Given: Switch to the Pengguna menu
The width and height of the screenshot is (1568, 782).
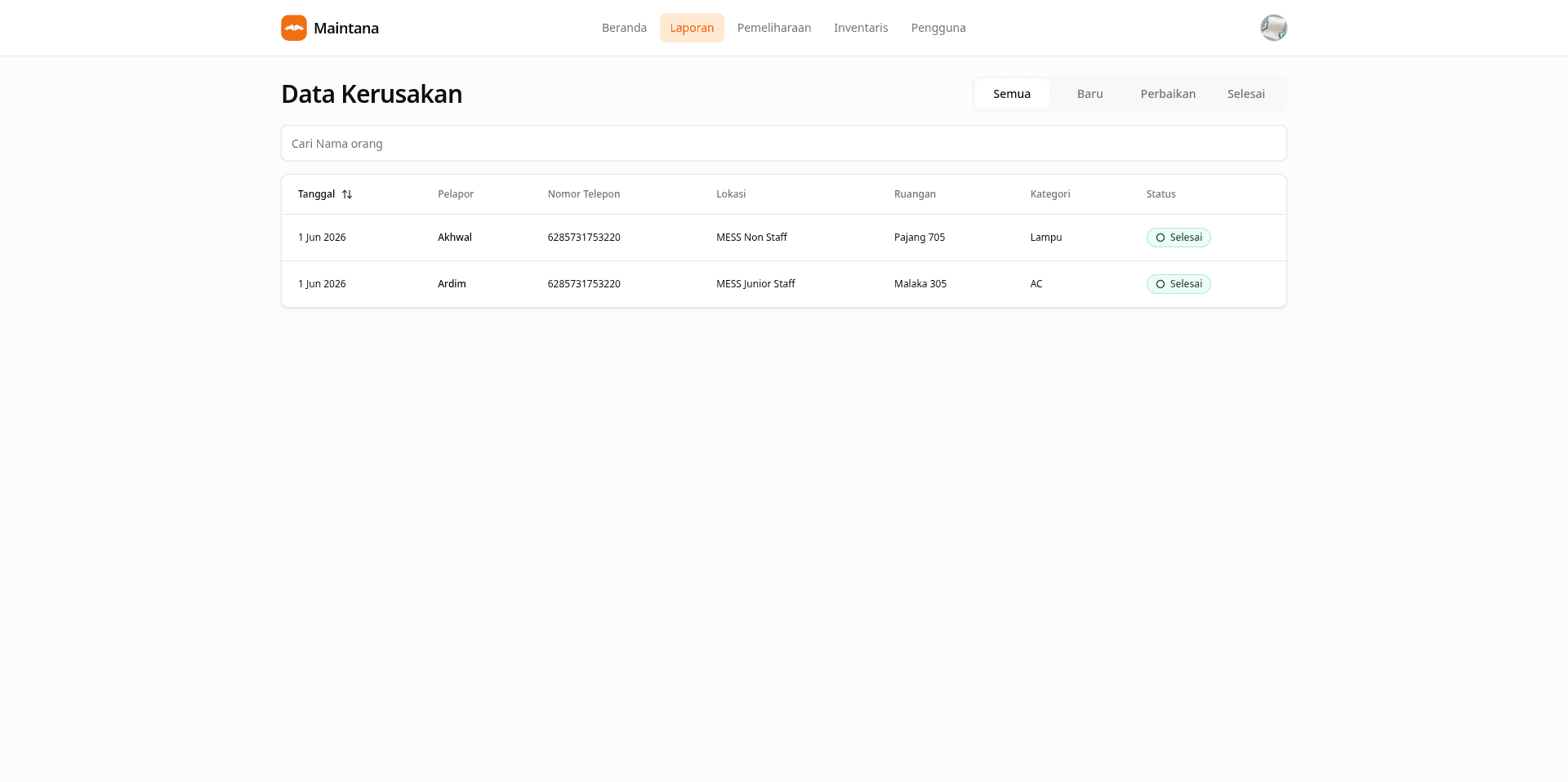Looking at the screenshot, I should 938,28.
